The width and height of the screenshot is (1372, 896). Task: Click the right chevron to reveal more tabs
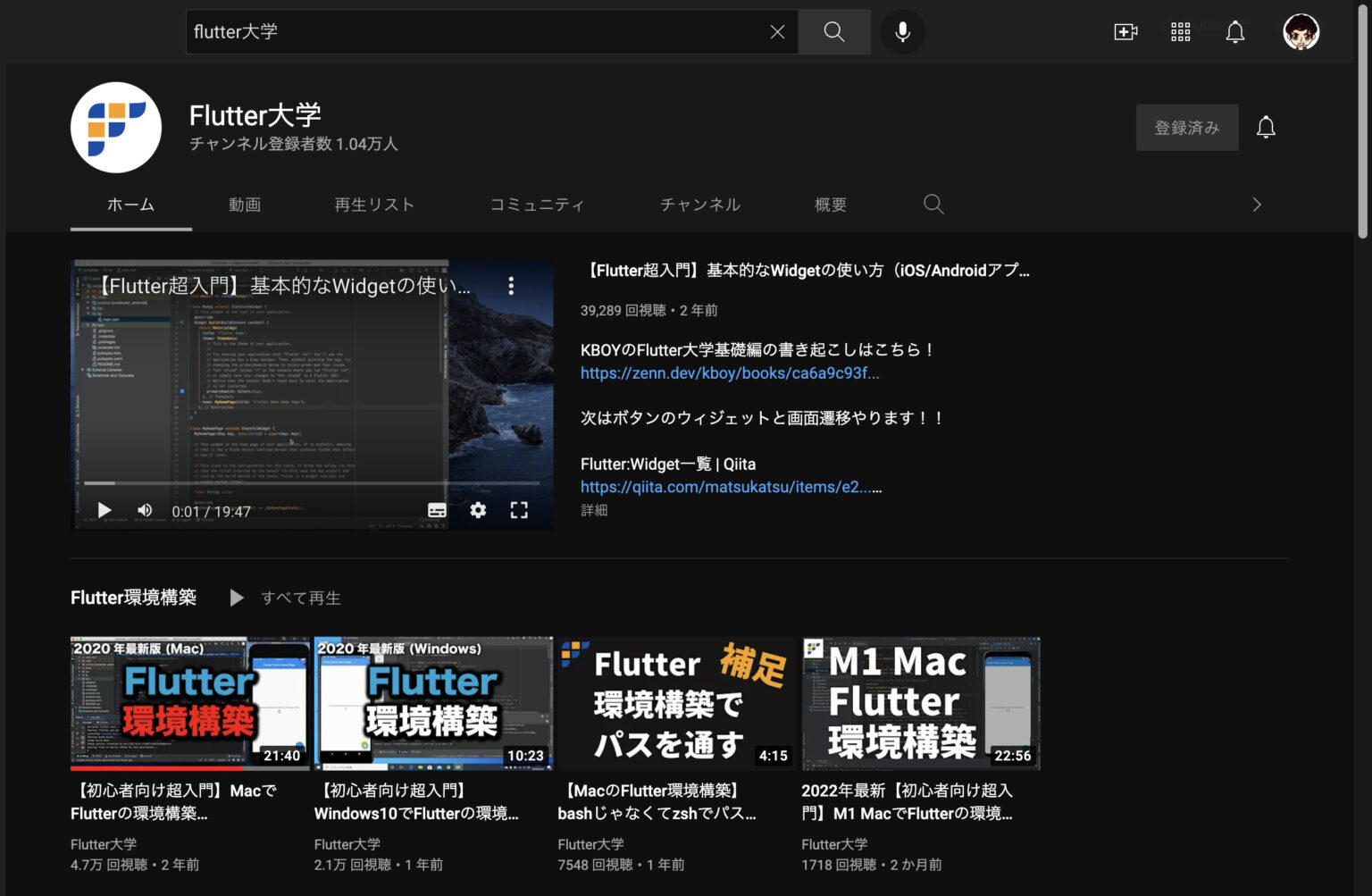[x=1257, y=204]
